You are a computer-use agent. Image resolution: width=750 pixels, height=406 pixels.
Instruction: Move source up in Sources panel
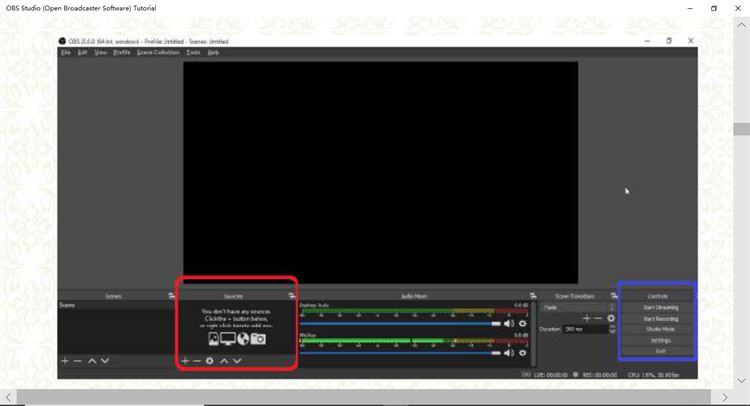pos(224,361)
